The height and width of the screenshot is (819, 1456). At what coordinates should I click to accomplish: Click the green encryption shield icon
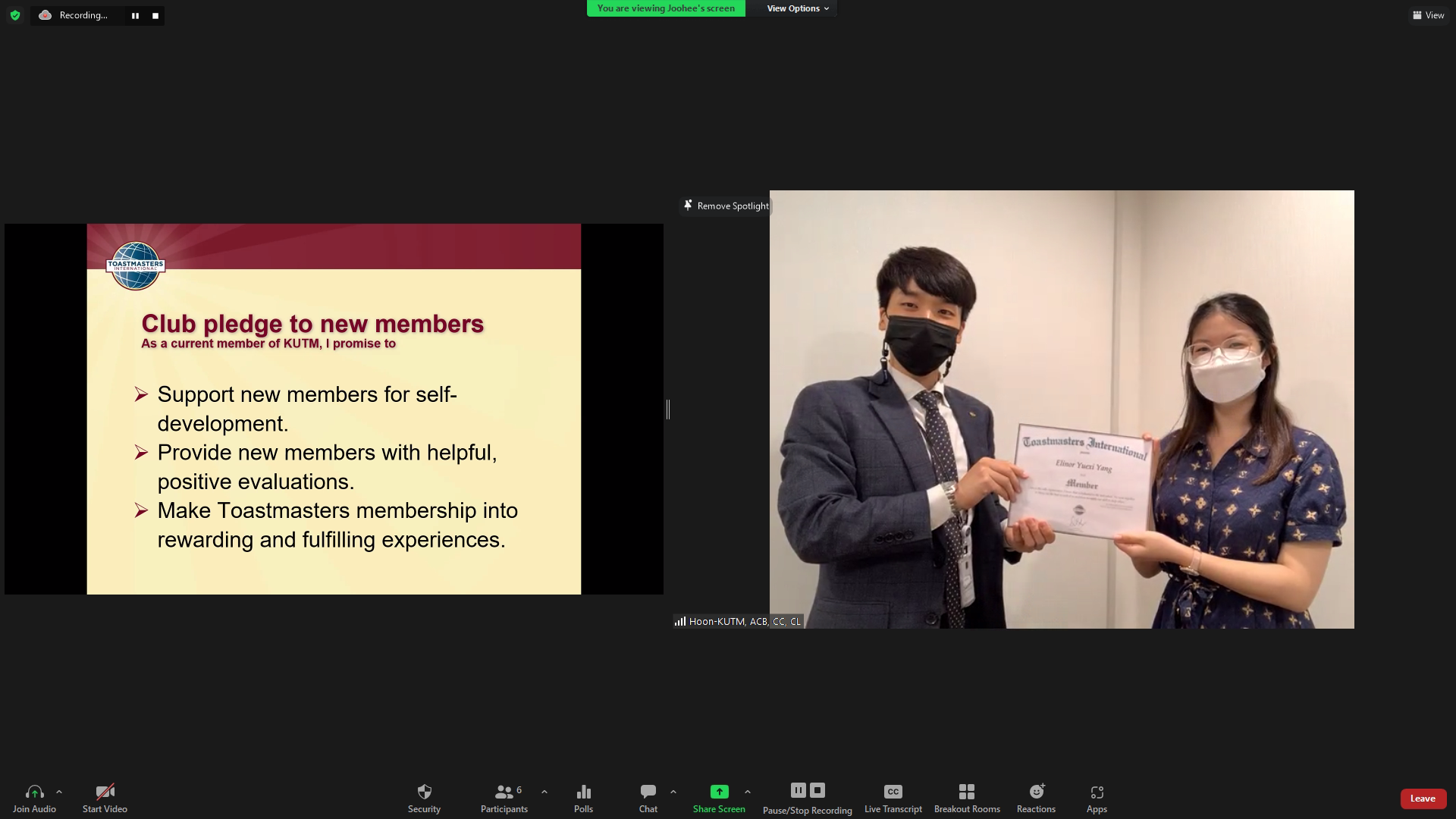click(x=15, y=15)
